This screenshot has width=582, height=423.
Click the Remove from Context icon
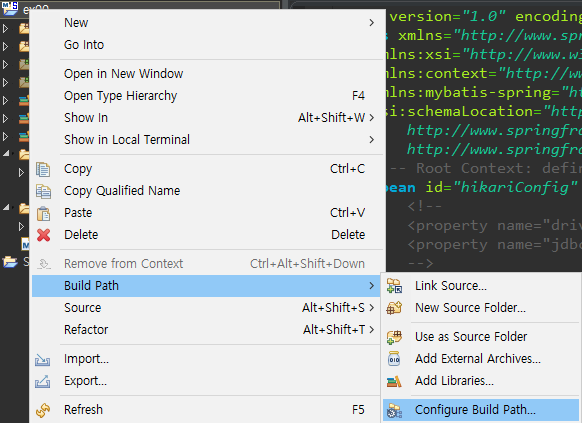pos(44,264)
